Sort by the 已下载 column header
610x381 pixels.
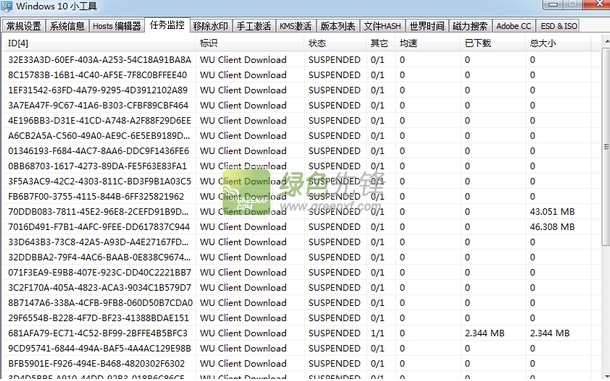click(493, 43)
